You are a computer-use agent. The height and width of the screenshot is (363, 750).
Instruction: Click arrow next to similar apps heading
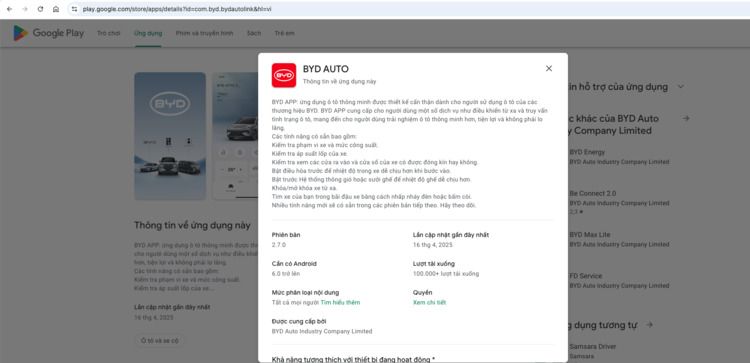649,325
